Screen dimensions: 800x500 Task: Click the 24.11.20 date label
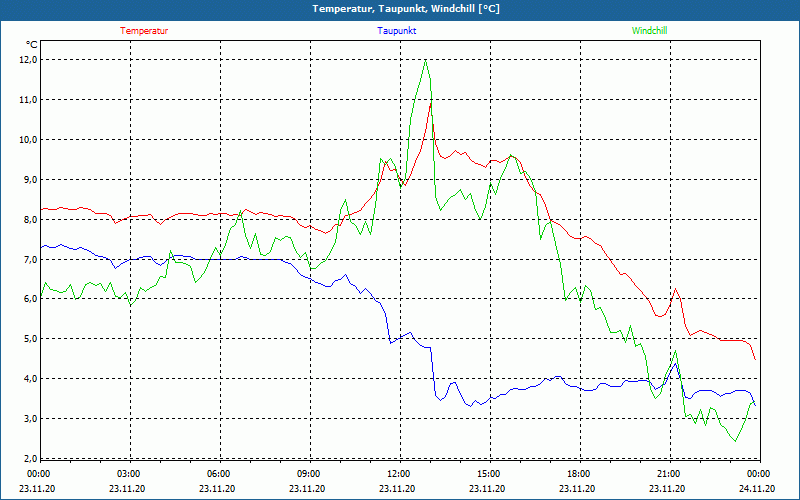pos(757,489)
